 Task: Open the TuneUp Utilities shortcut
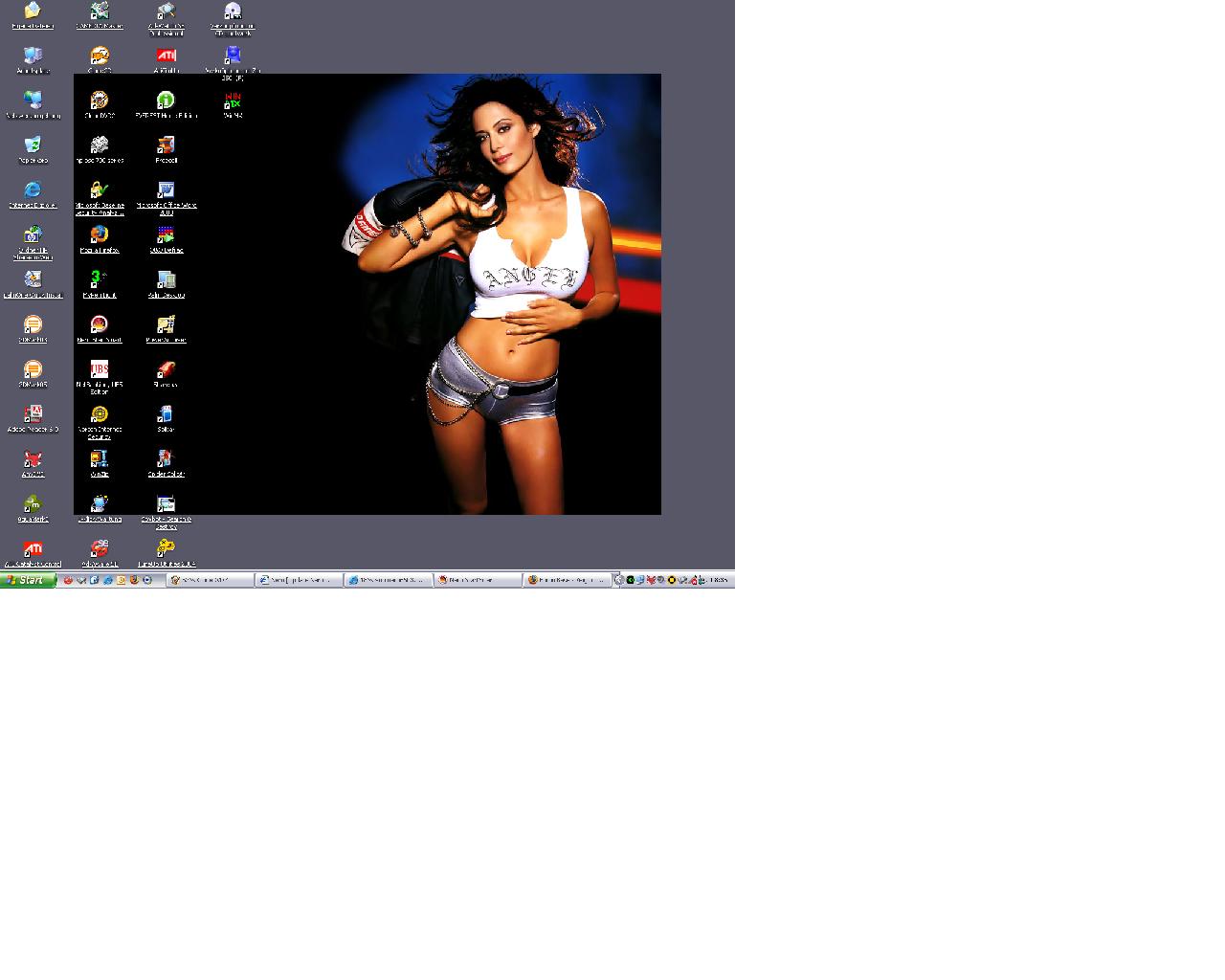(166, 549)
